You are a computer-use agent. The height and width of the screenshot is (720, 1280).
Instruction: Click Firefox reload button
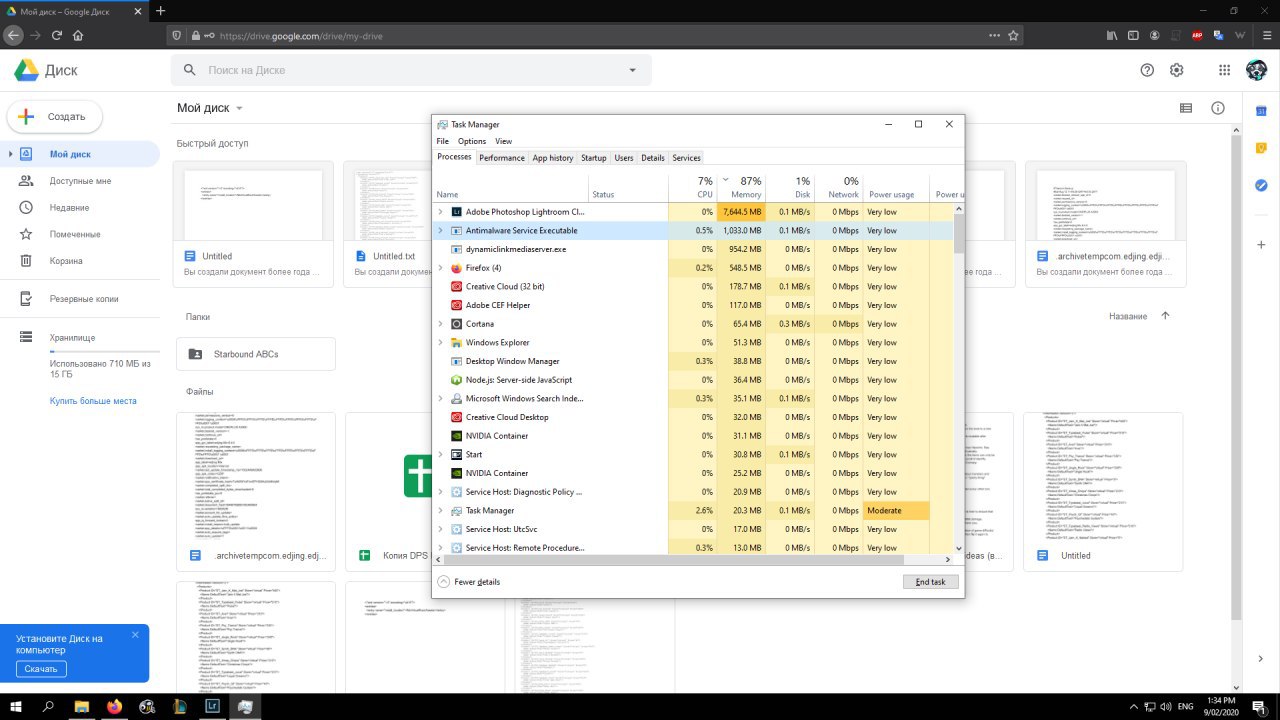click(x=57, y=35)
